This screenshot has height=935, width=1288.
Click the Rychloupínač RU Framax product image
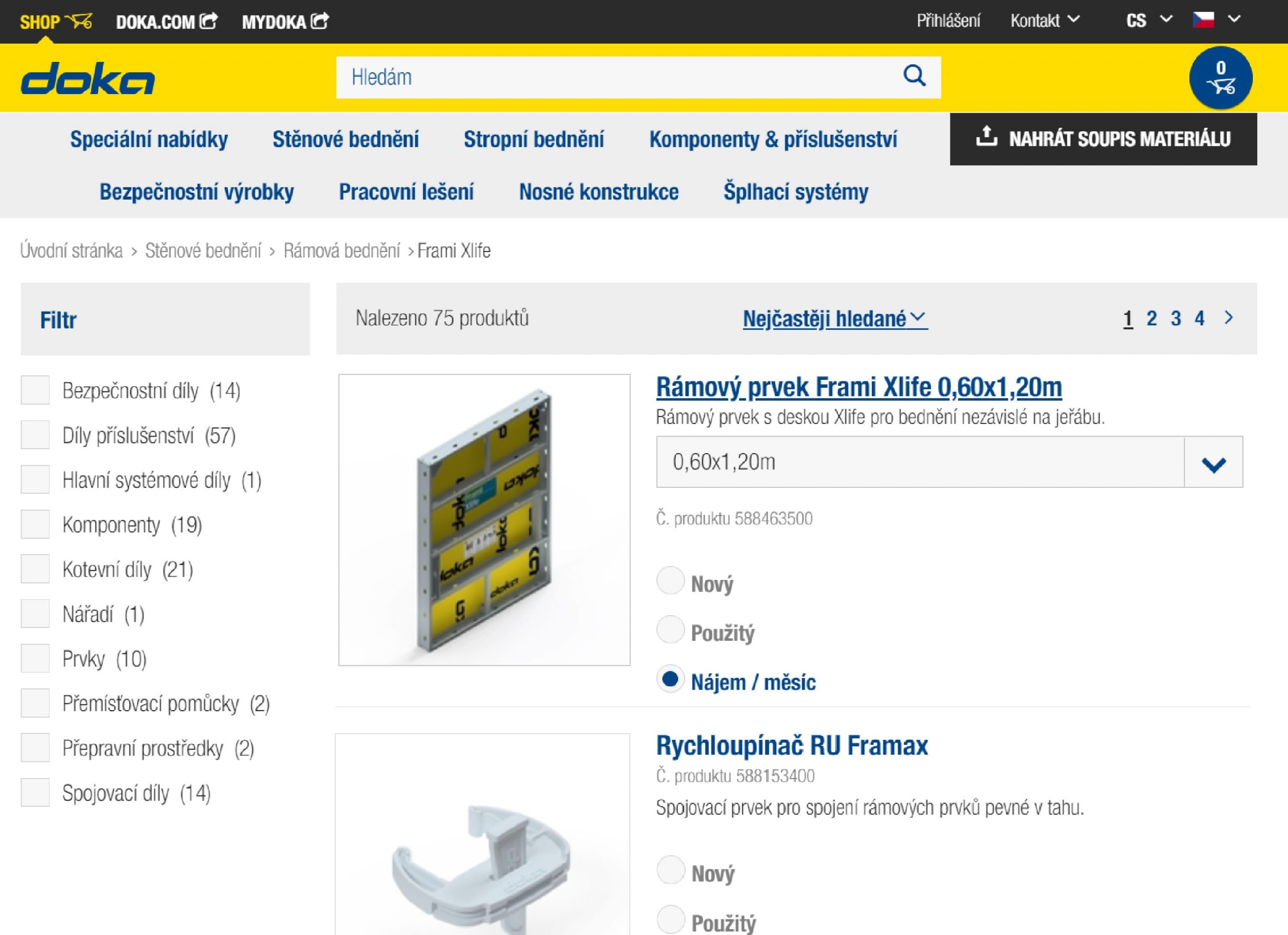[x=482, y=834]
